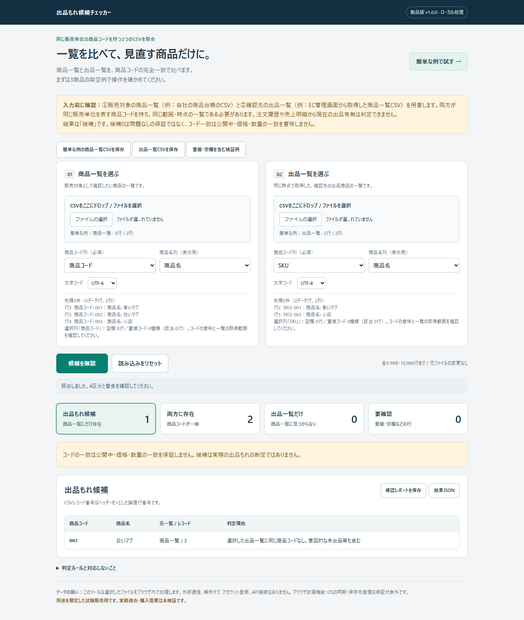Select the 出品一覧だけ summary card

(x=314, y=419)
